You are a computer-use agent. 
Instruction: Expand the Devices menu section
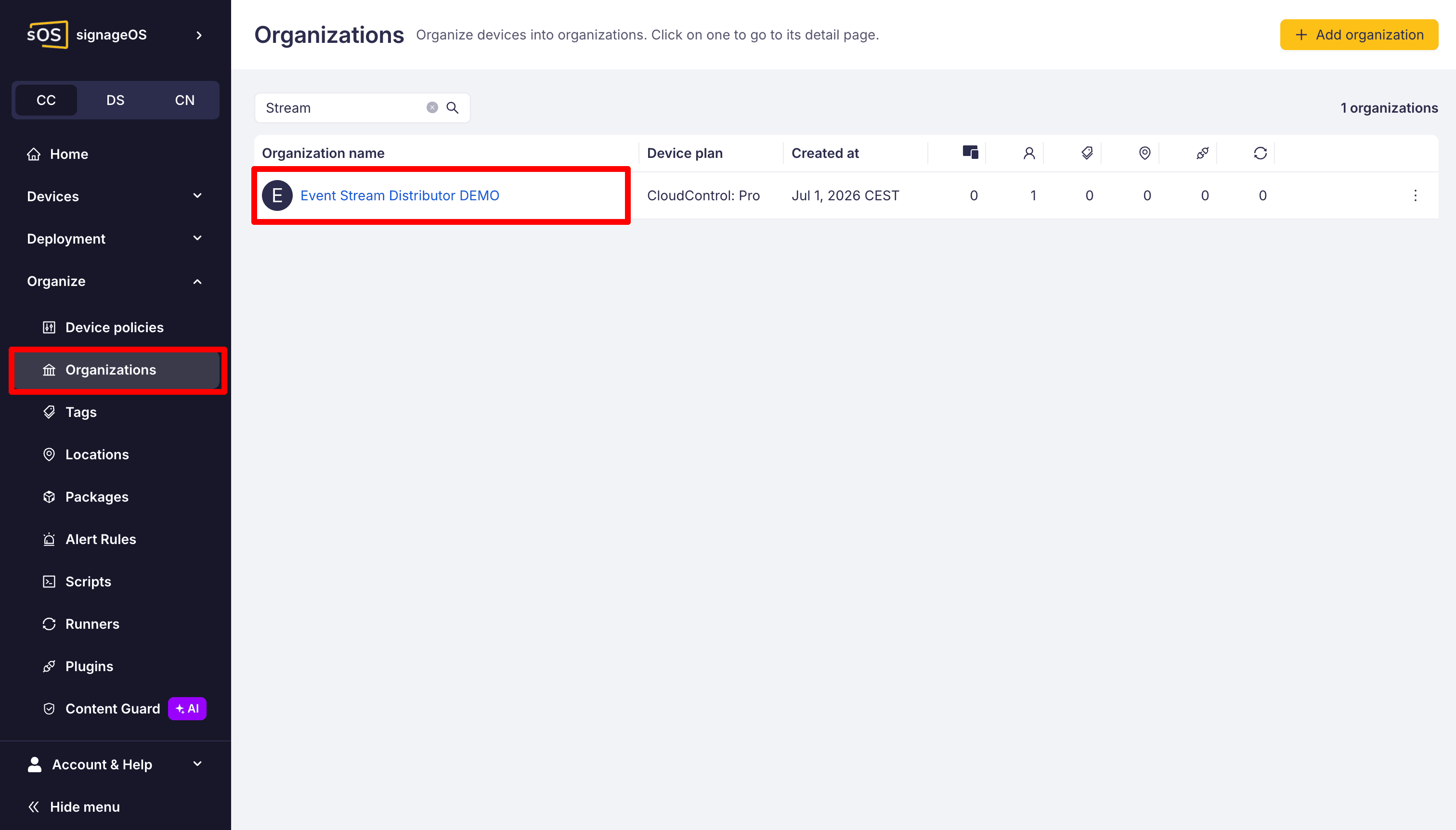115,196
